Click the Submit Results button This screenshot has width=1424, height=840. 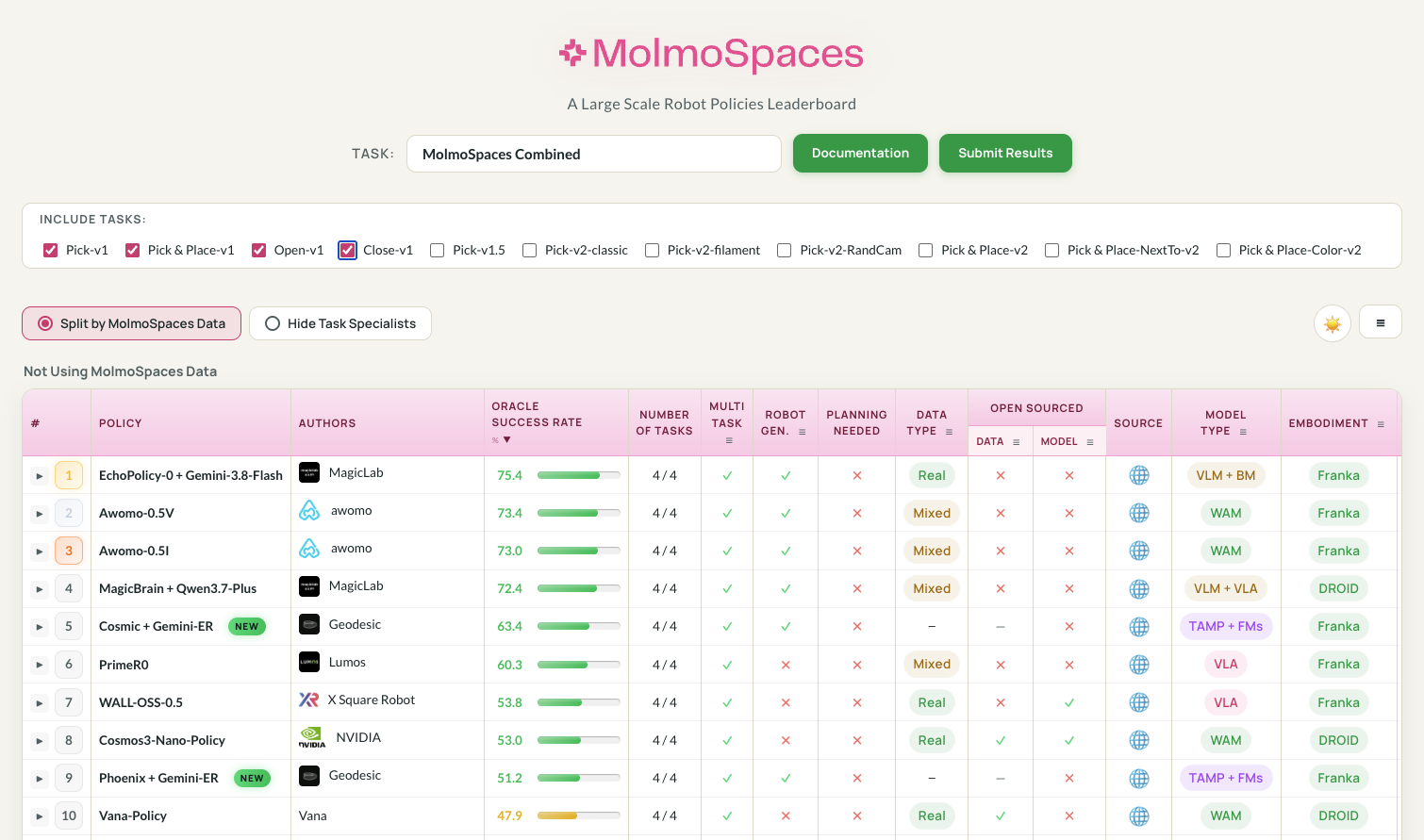click(1005, 153)
